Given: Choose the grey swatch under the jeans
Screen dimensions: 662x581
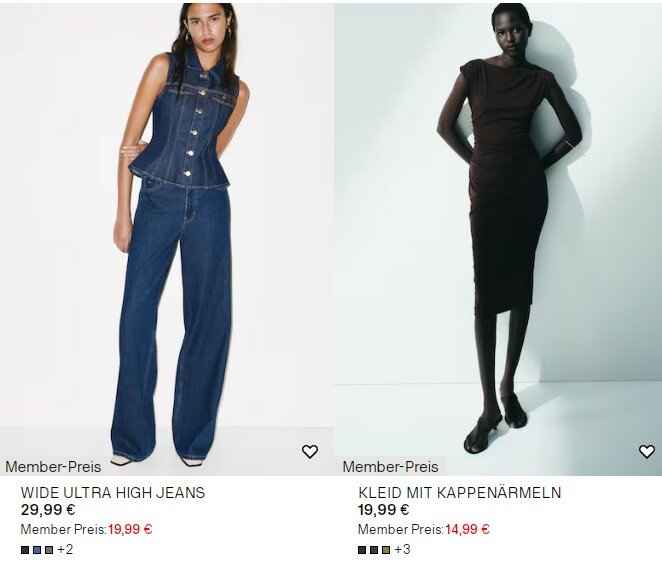Looking at the screenshot, I should [x=49, y=550].
